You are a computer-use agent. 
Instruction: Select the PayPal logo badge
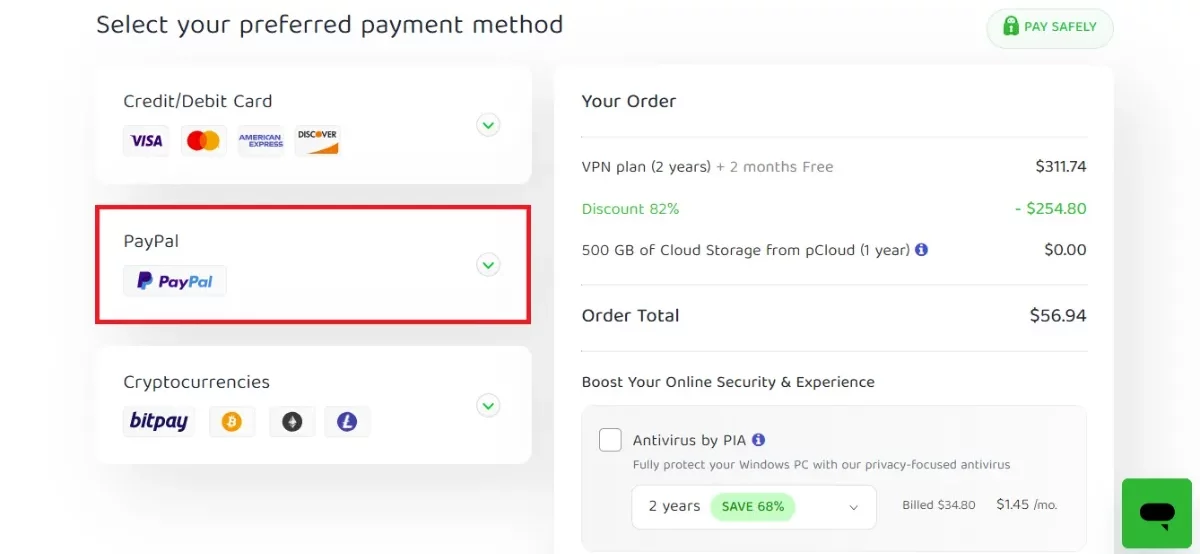click(x=175, y=281)
